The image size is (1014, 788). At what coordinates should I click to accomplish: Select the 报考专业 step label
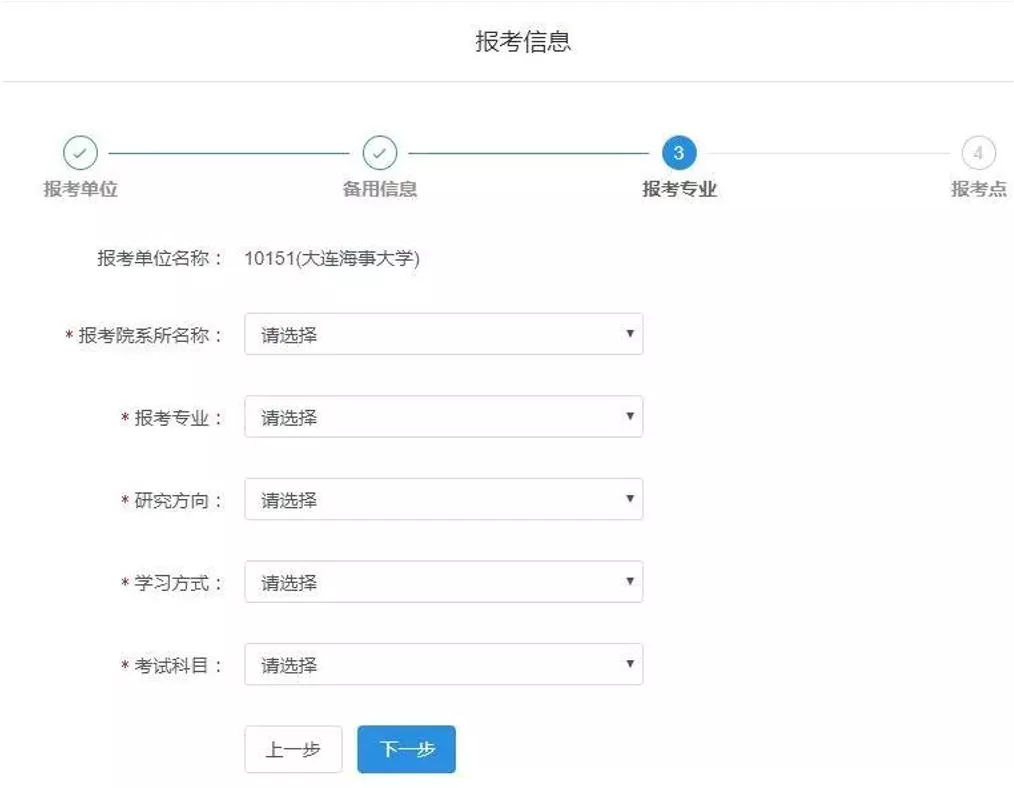pyautogui.click(x=679, y=189)
